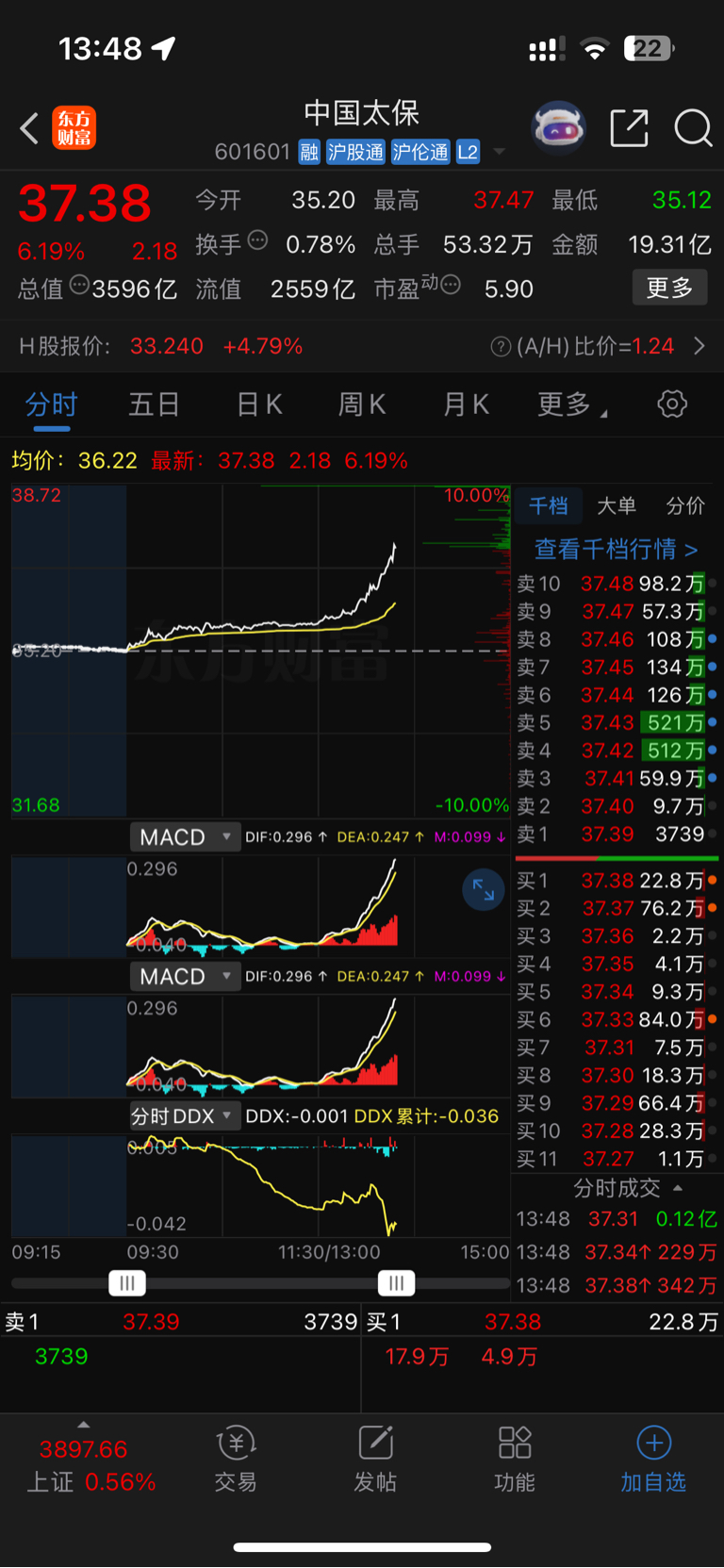Expand the 分时成交 section arrow
Viewport: 724px width, 1568px height.
pos(678,1188)
